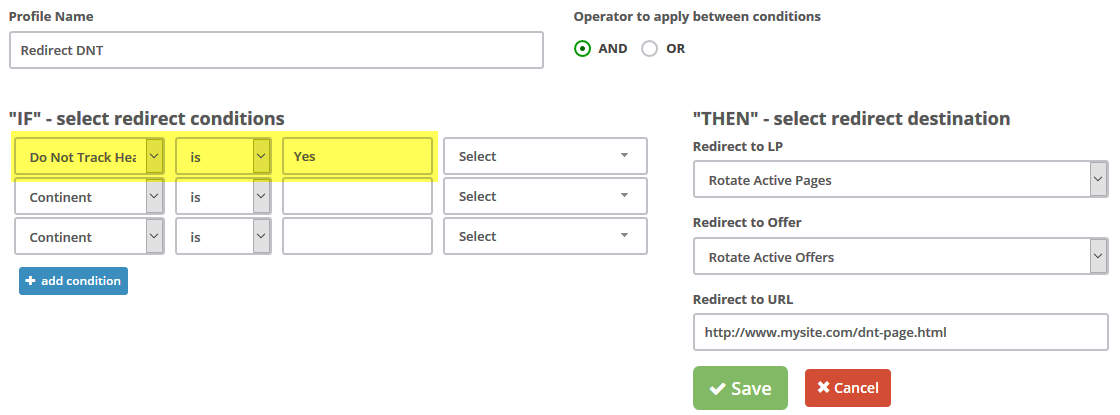Select the OR operator radio button
Viewport: 1120px width, 415px height.
[x=650, y=48]
